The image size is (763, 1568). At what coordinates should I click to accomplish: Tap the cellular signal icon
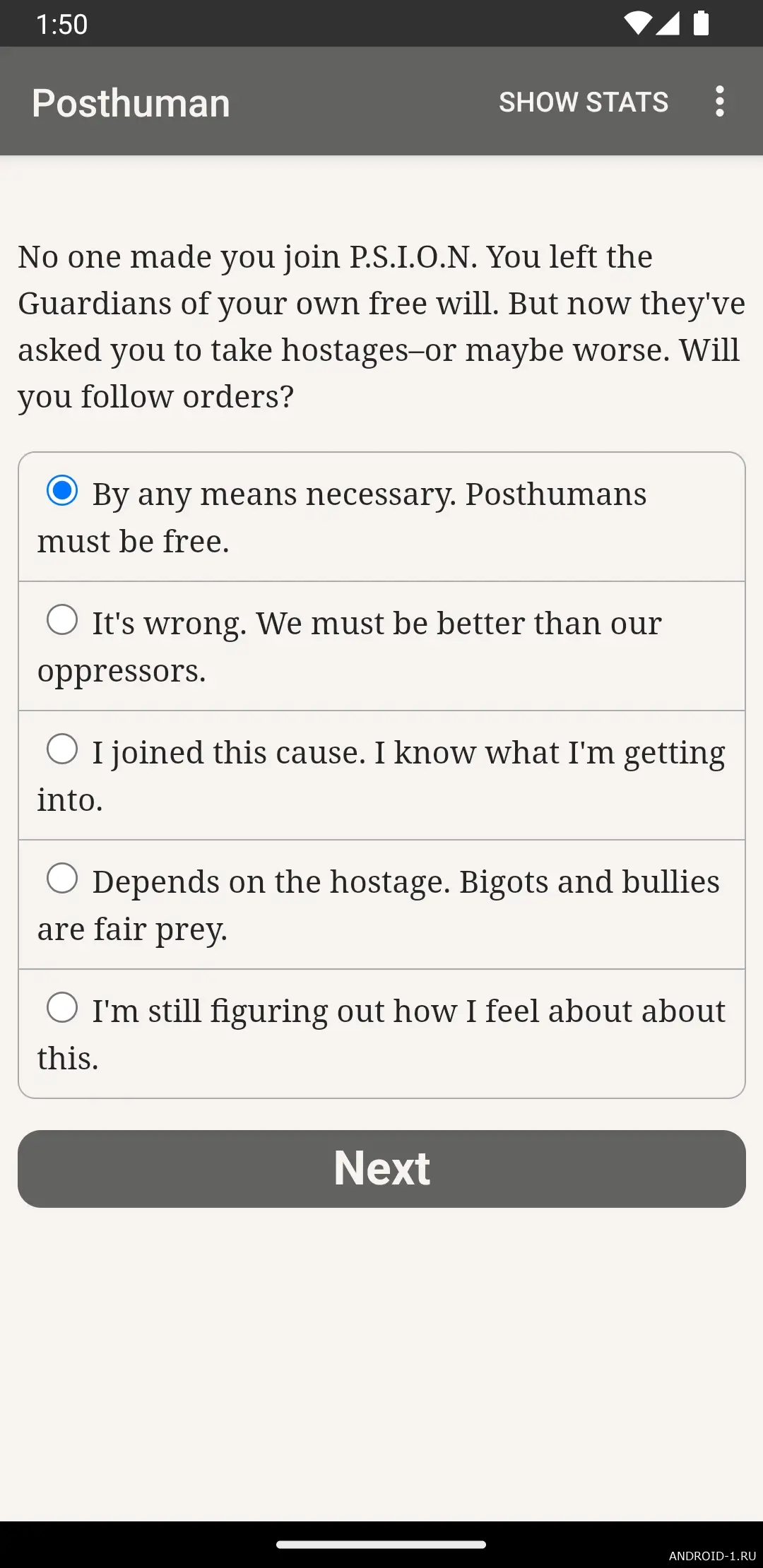point(668,23)
